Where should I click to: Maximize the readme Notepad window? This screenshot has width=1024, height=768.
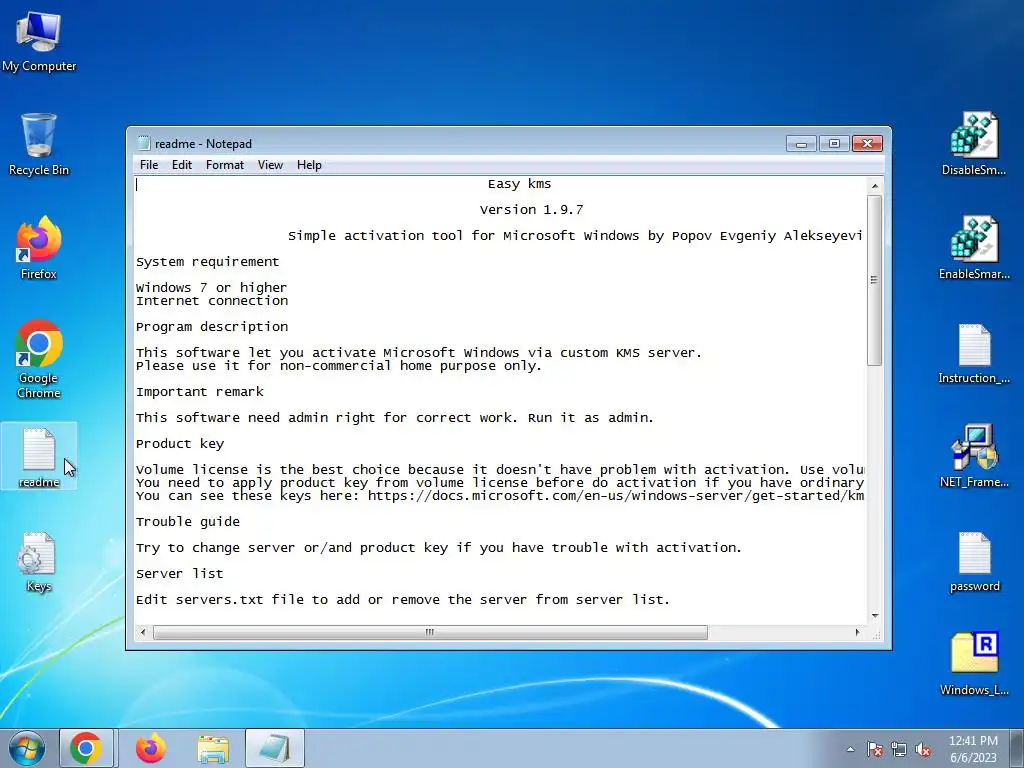pyautogui.click(x=834, y=143)
